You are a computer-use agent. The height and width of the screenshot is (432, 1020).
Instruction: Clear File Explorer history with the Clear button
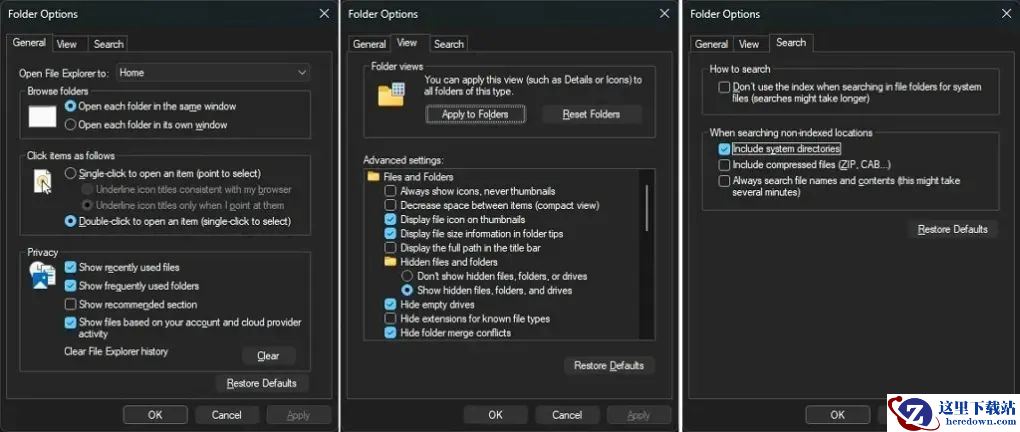click(268, 356)
